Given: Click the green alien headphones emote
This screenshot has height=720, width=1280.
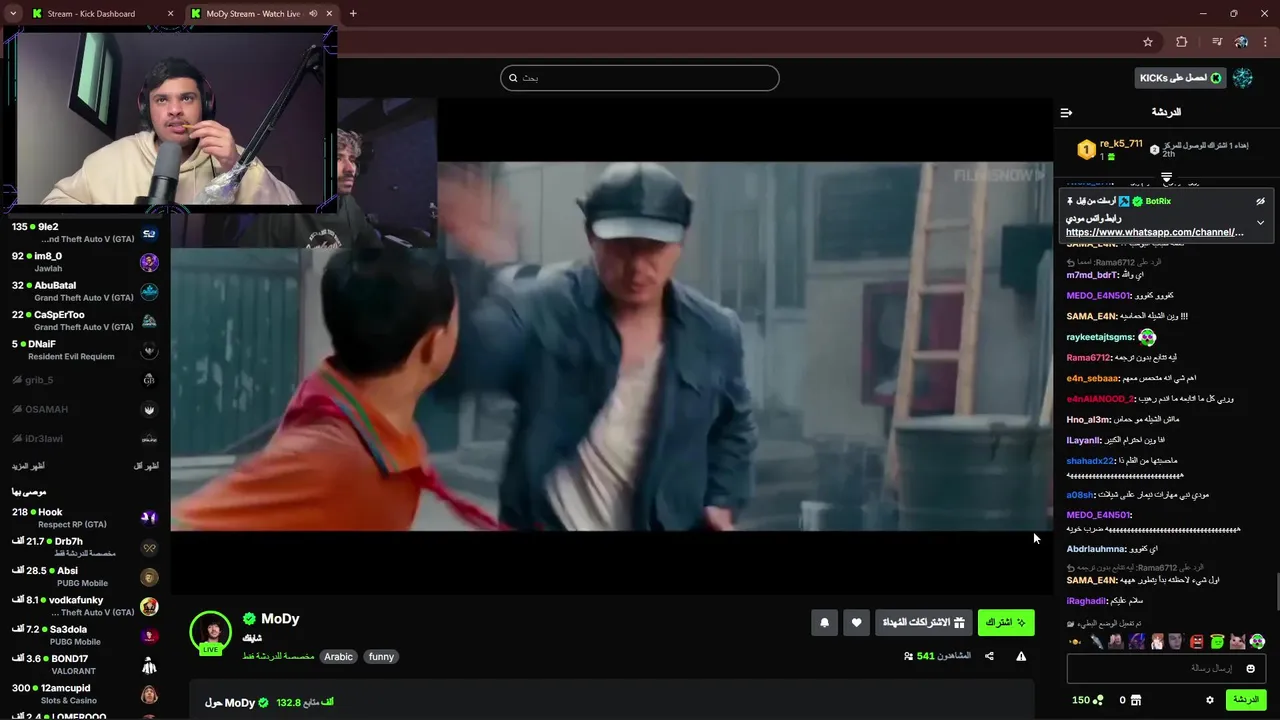Looking at the screenshot, I should click(1257, 641).
